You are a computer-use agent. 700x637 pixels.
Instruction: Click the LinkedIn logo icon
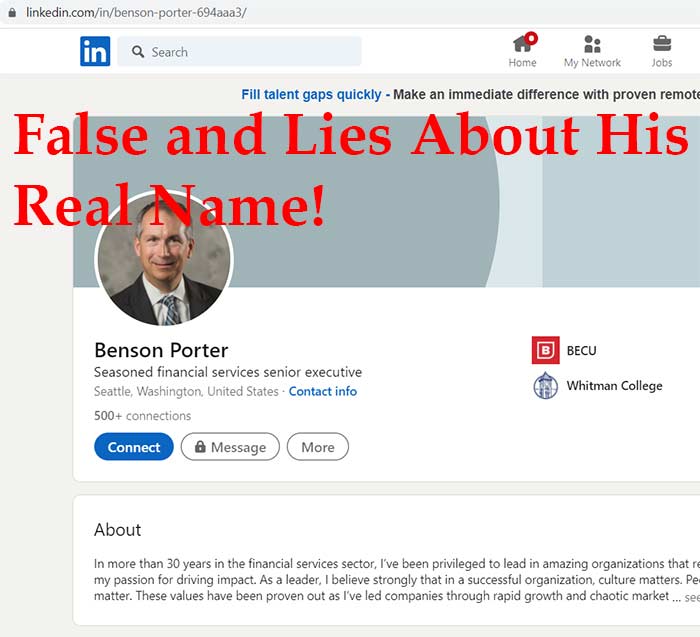(x=95, y=52)
